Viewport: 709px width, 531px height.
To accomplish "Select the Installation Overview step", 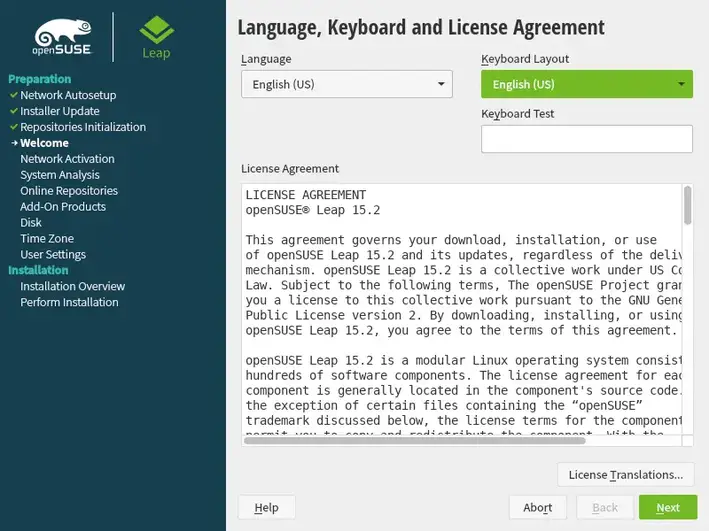I will click(x=72, y=286).
